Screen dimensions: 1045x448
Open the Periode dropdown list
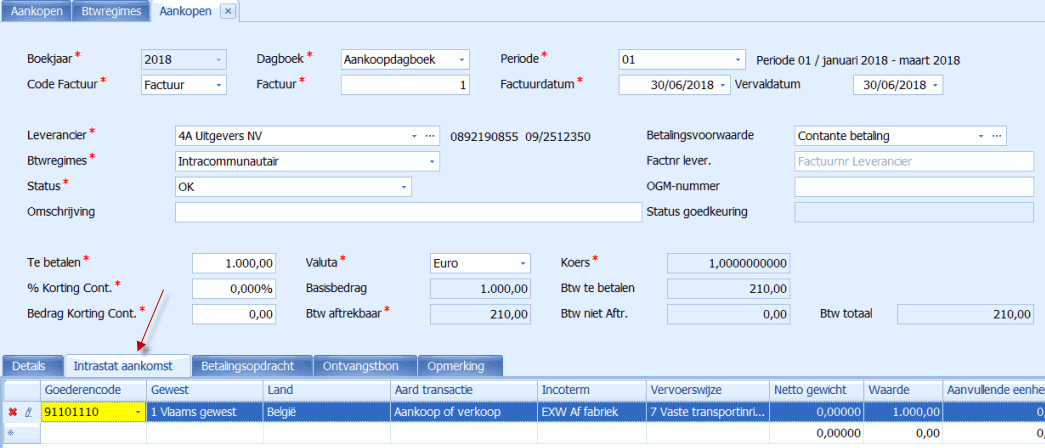[738, 60]
